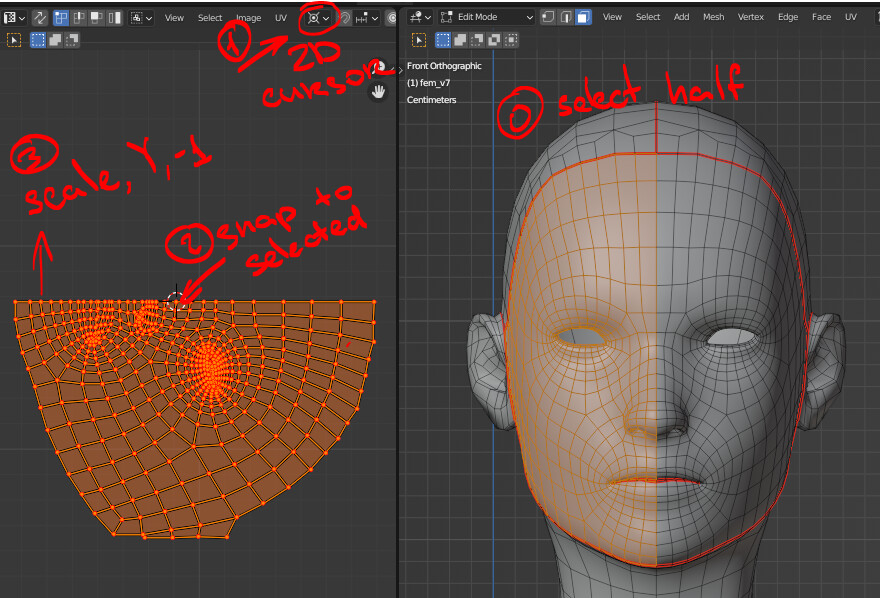Open the Face menu
The width and height of the screenshot is (880, 598).
click(821, 17)
